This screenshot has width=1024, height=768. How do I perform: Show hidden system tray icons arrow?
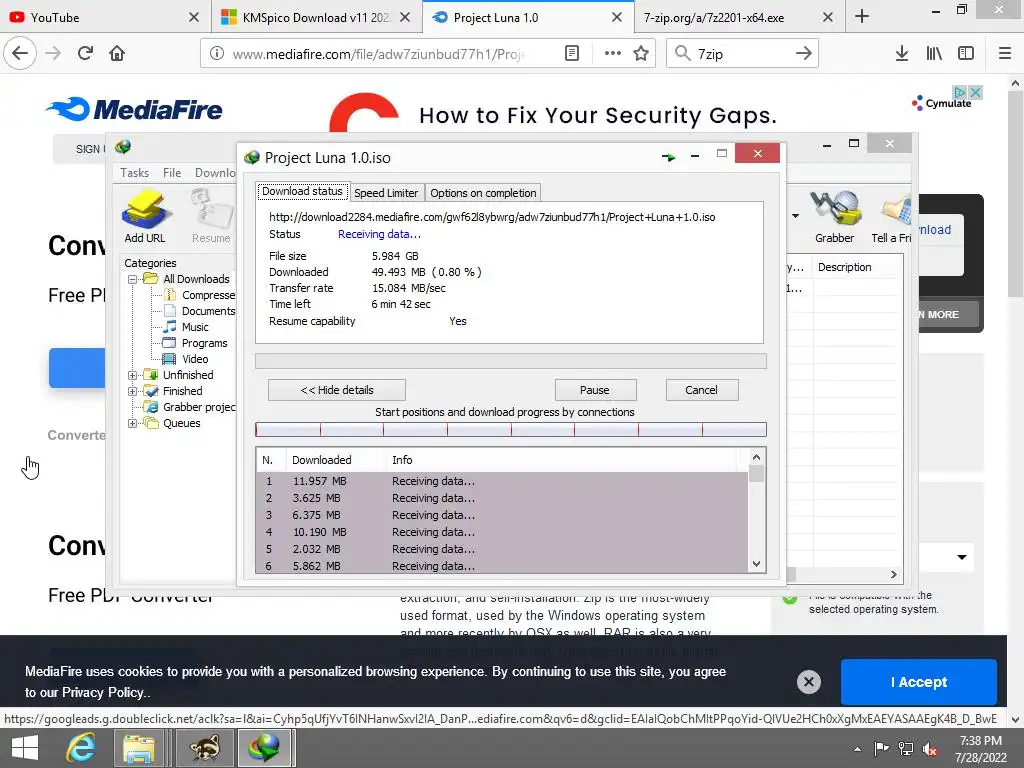[857, 749]
